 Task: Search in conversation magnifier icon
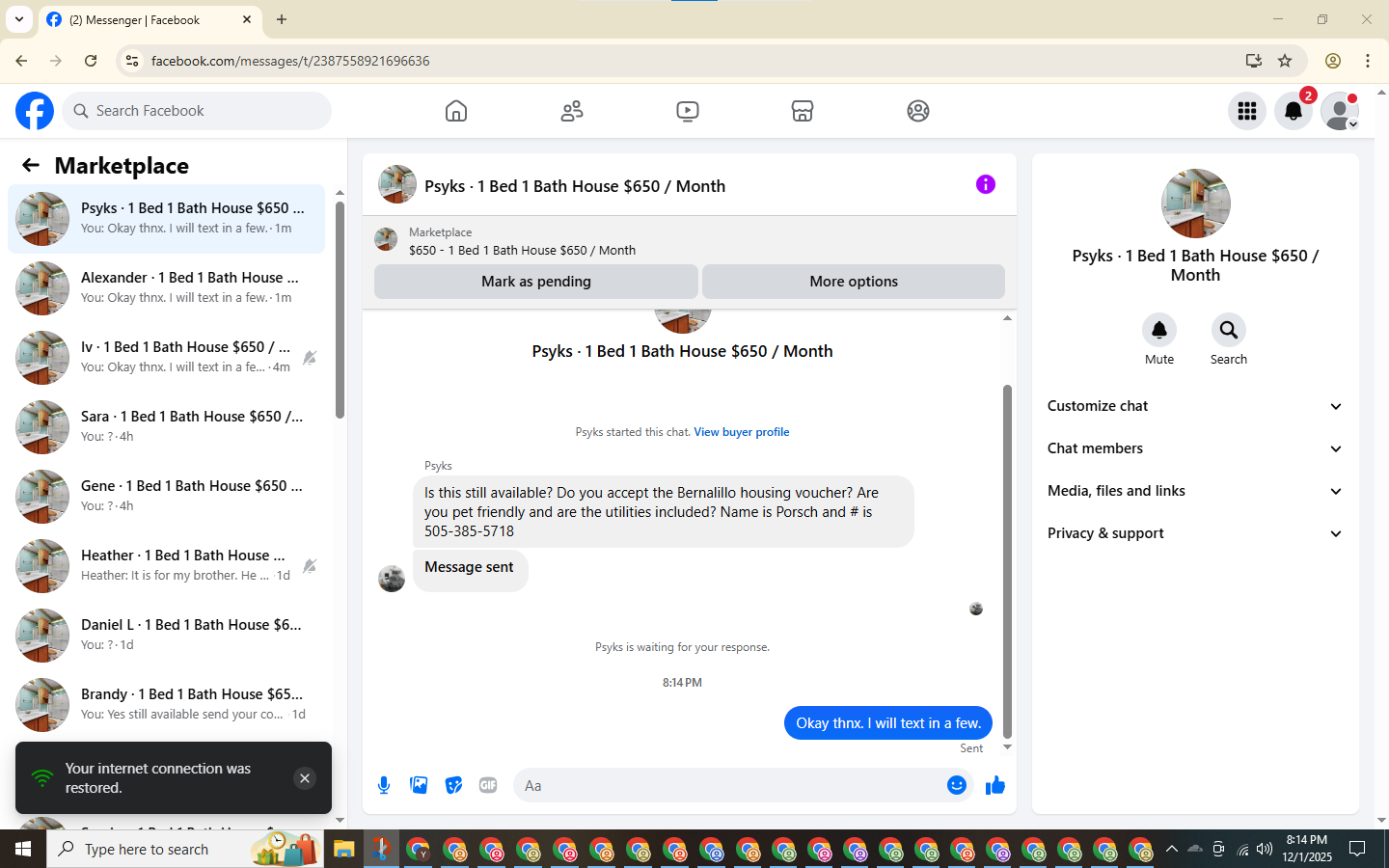pos(1229,330)
